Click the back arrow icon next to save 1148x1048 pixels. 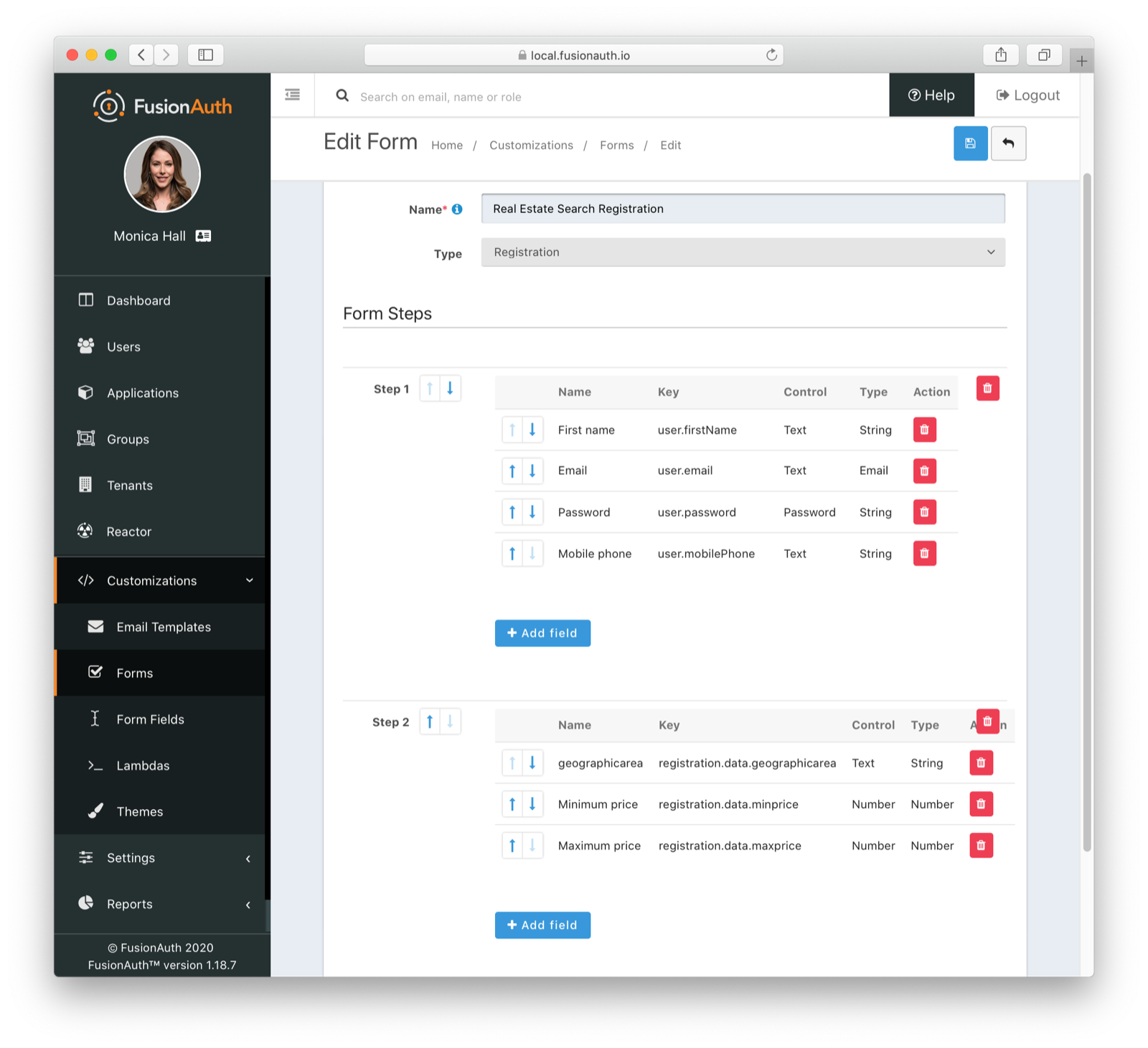(1008, 143)
